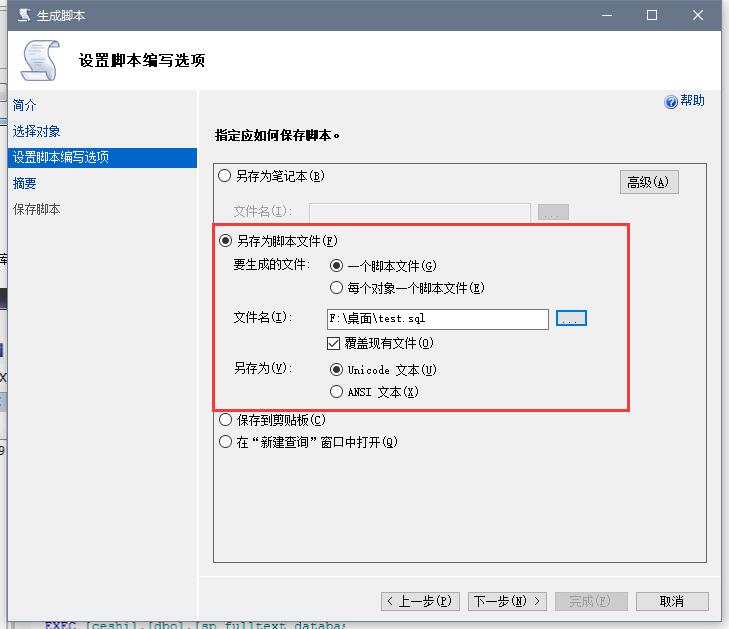Select 另存为脚本文件 radio option
This screenshot has height=629, width=729.
(225, 241)
